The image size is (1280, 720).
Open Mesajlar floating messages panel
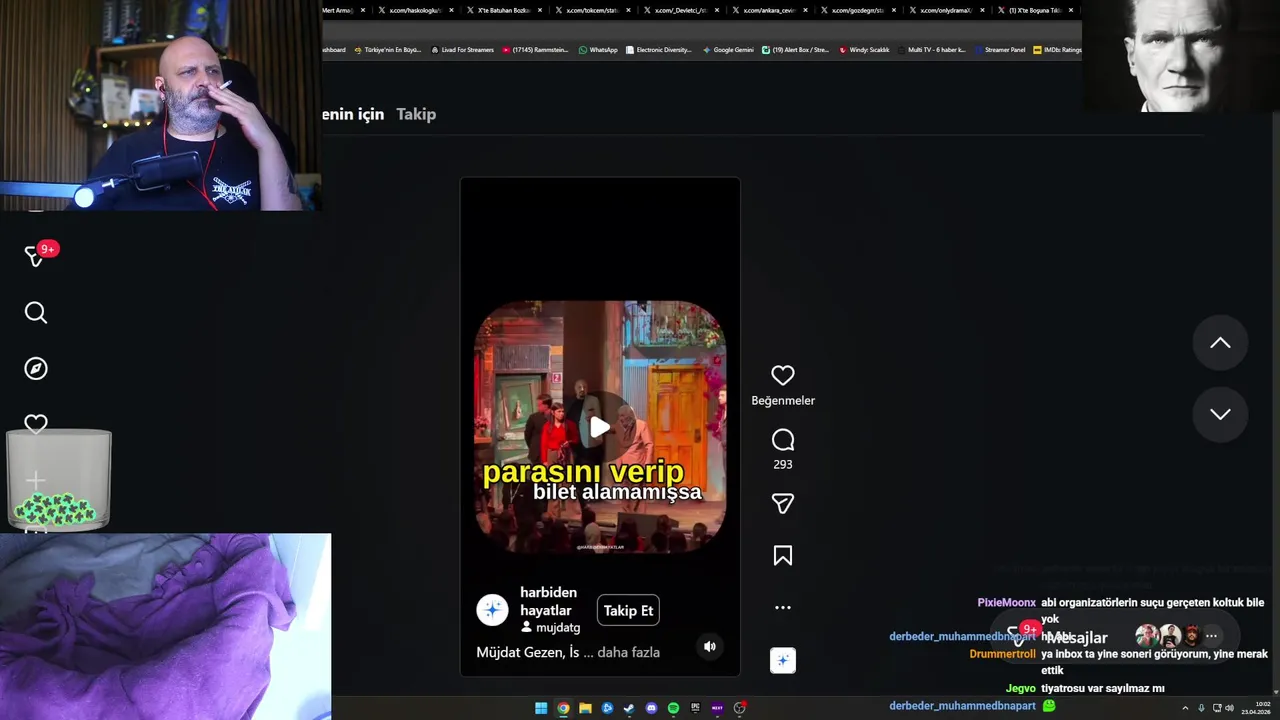click(1077, 637)
